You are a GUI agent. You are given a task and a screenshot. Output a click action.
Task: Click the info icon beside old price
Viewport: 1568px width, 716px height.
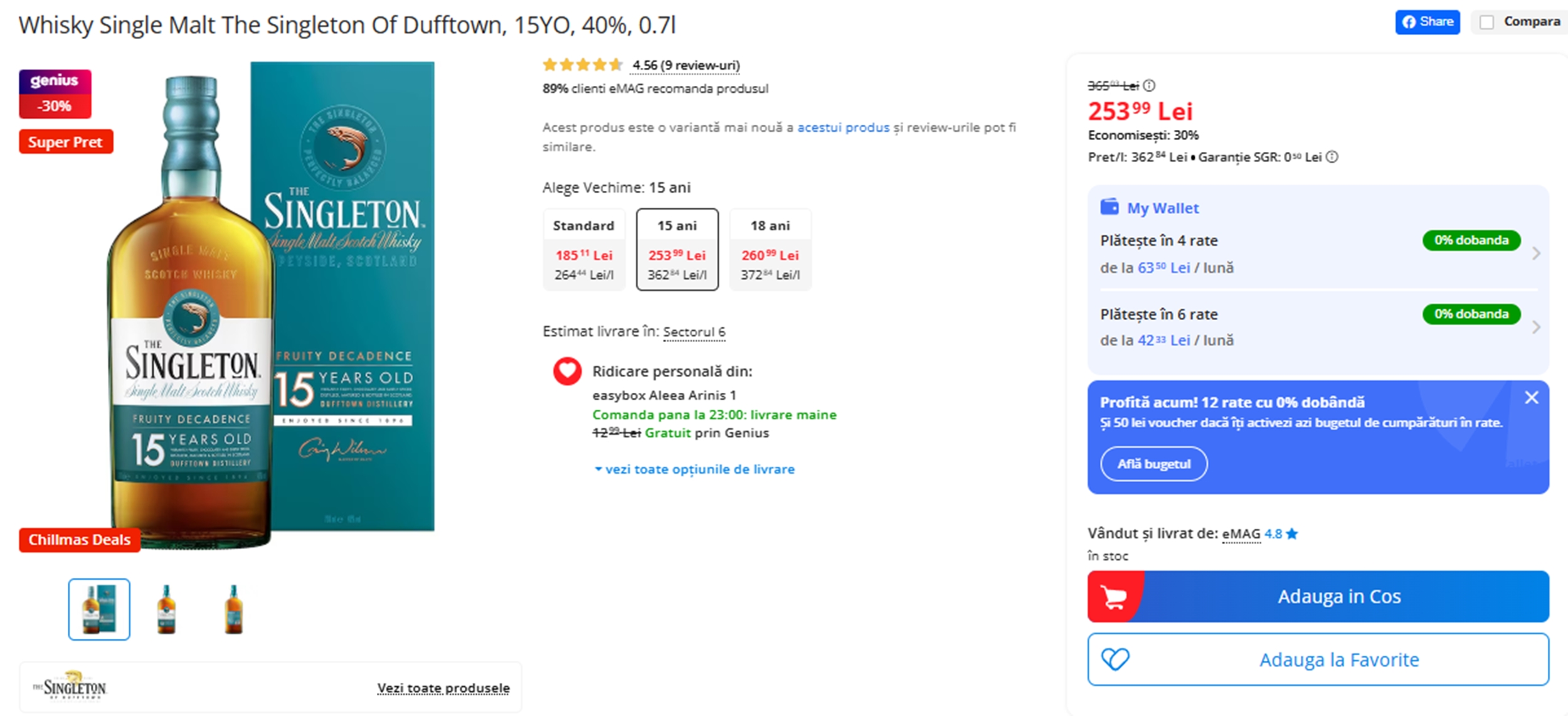(1149, 85)
